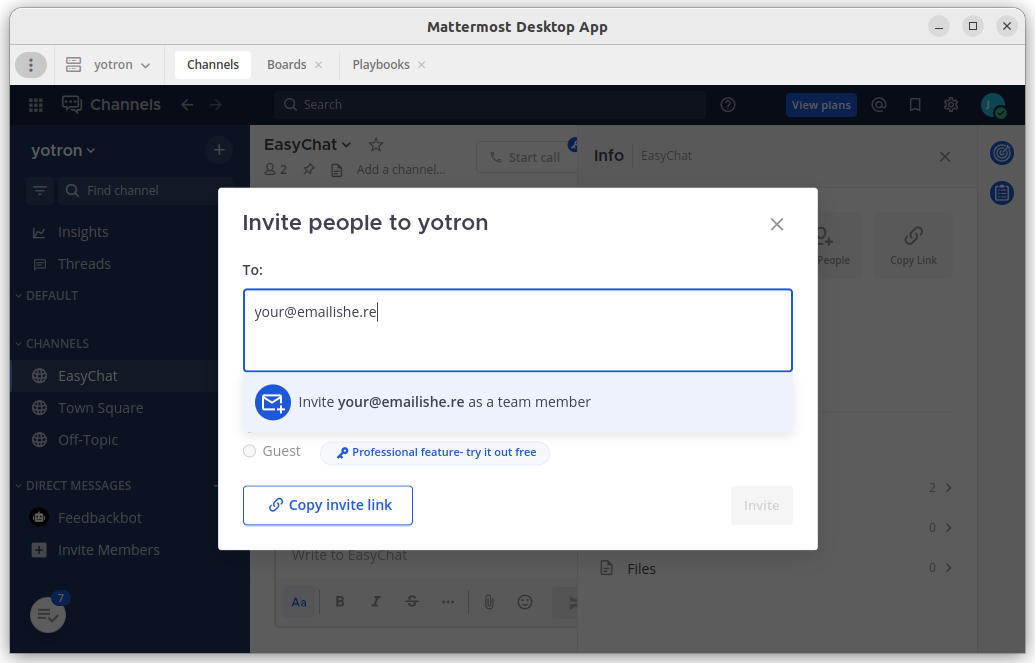This screenshot has height=663, width=1035.
Task: Click in the To email field
Action: coord(518,330)
